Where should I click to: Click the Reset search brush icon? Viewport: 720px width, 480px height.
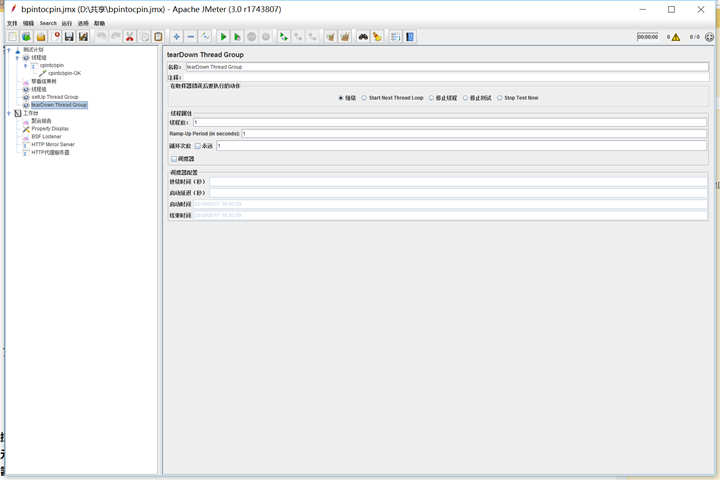(x=377, y=37)
